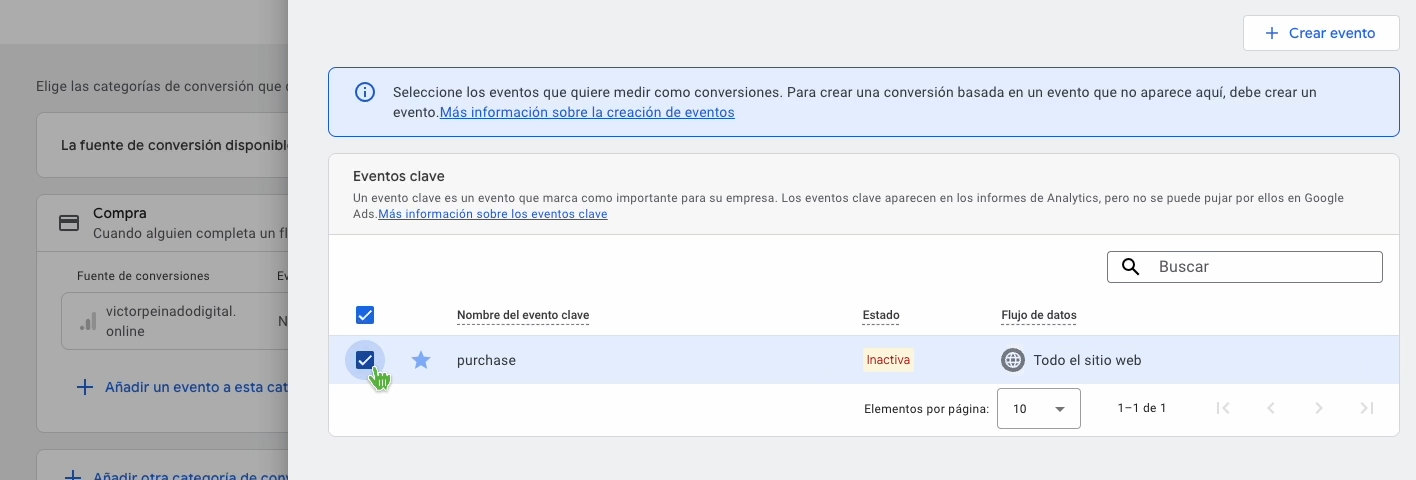Go to the next page of events
Image resolution: width=1416 pixels, height=480 pixels.
(x=1319, y=408)
